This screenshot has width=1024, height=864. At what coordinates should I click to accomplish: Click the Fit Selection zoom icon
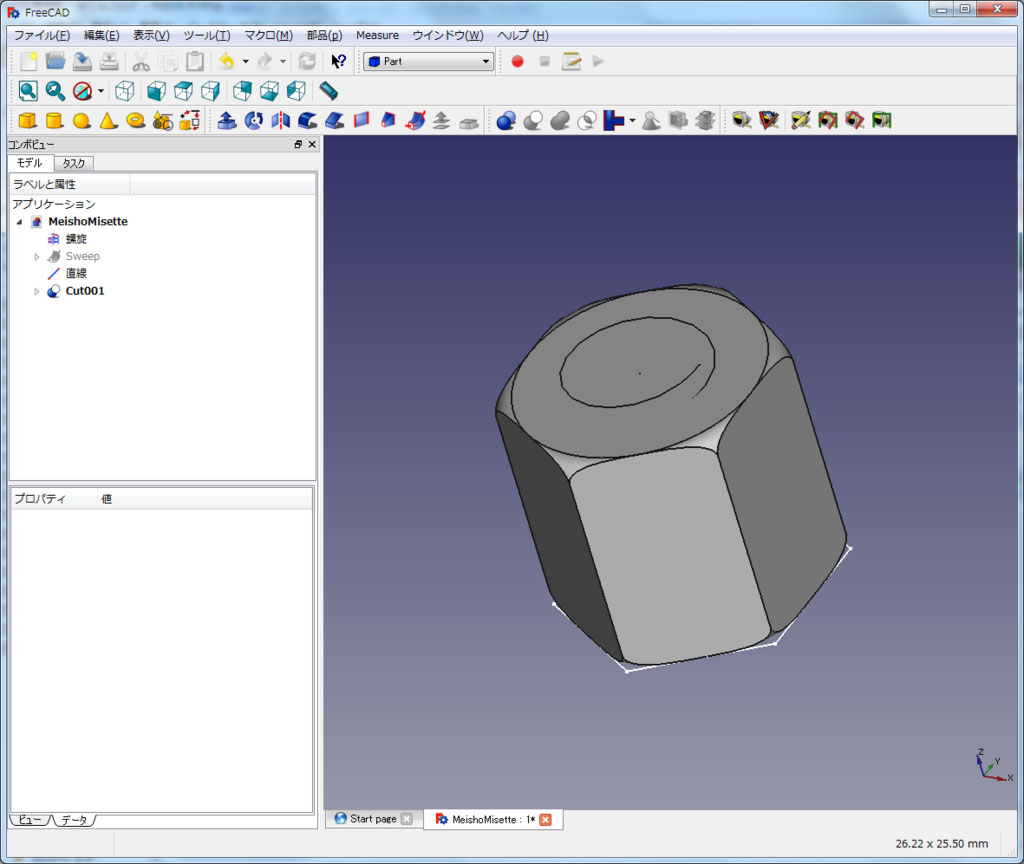[x=55, y=91]
